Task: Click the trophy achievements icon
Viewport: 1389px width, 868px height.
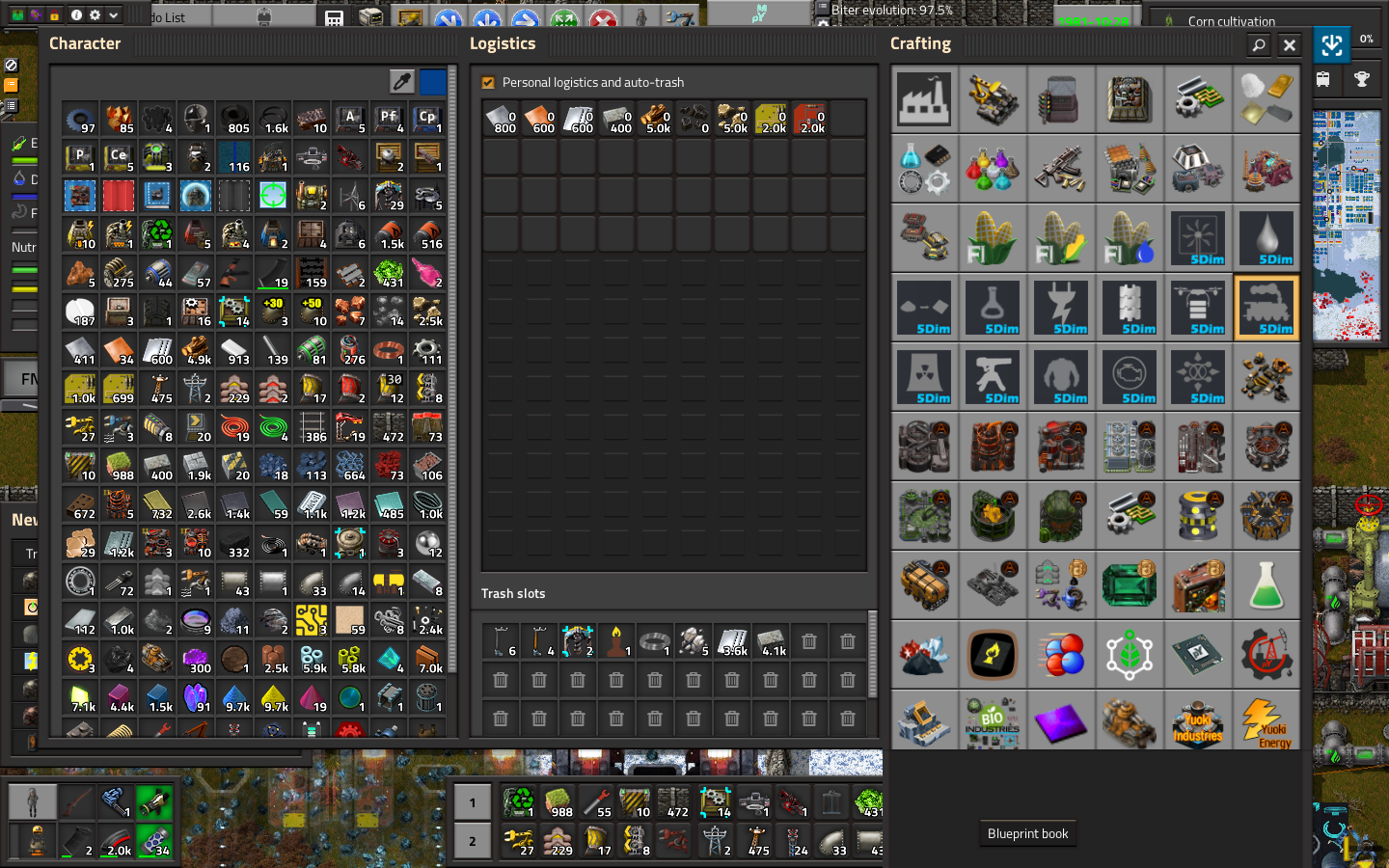Action: coord(1362,80)
